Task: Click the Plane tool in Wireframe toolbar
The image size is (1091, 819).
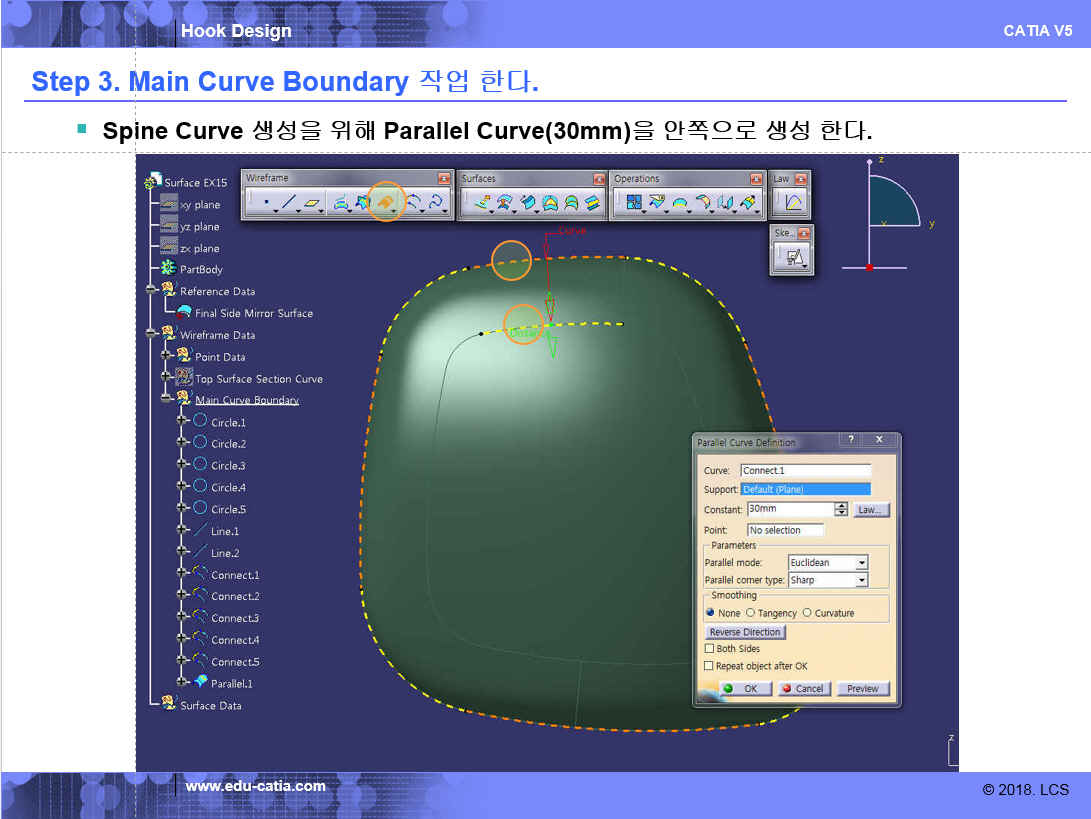Action: (314, 204)
